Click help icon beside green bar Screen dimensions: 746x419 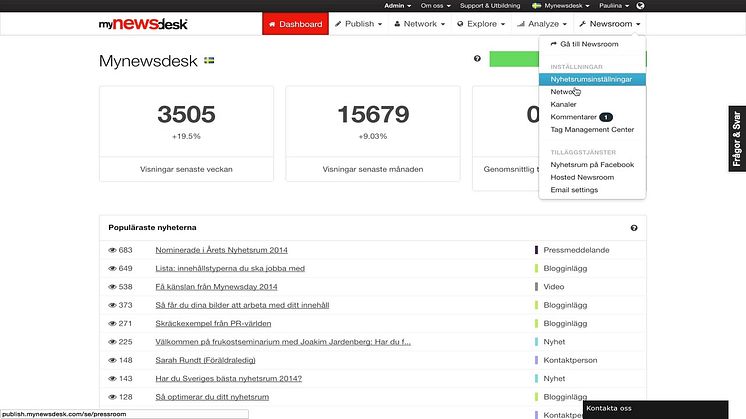pos(477,58)
